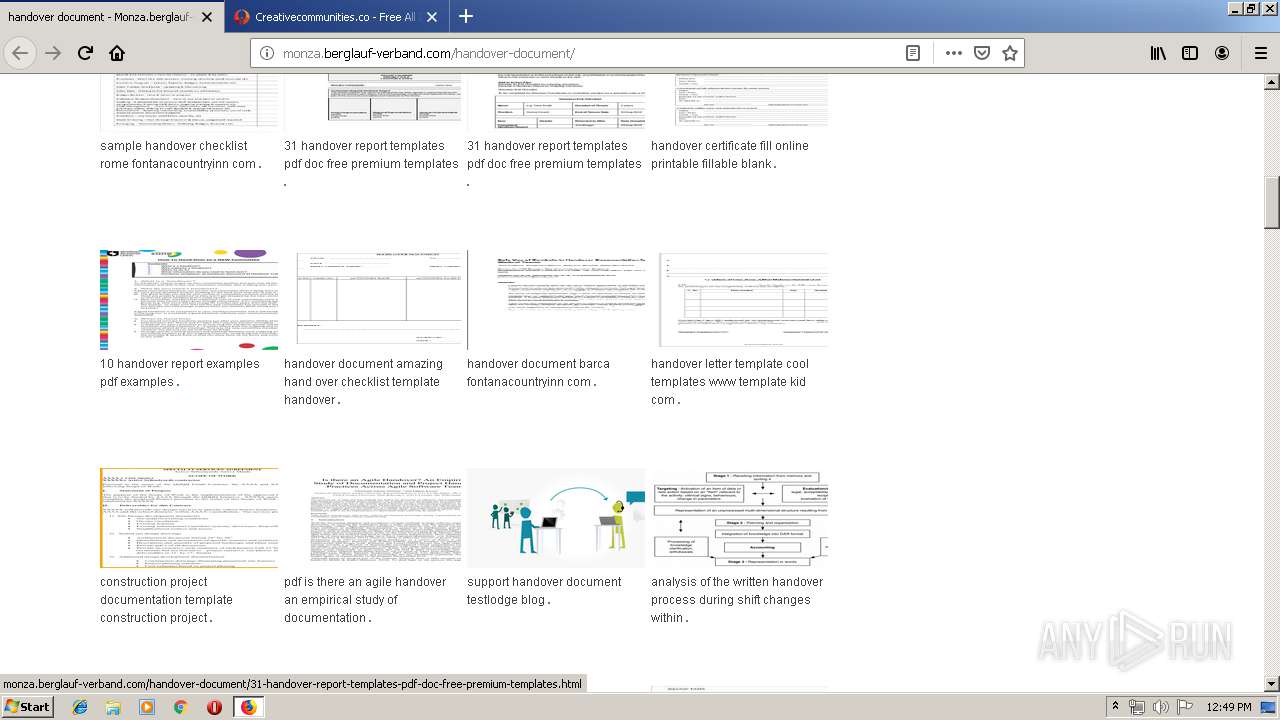This screenshot has width=1280, height=720.
Task: Select Firefox taskbar button
Action: 248,707
